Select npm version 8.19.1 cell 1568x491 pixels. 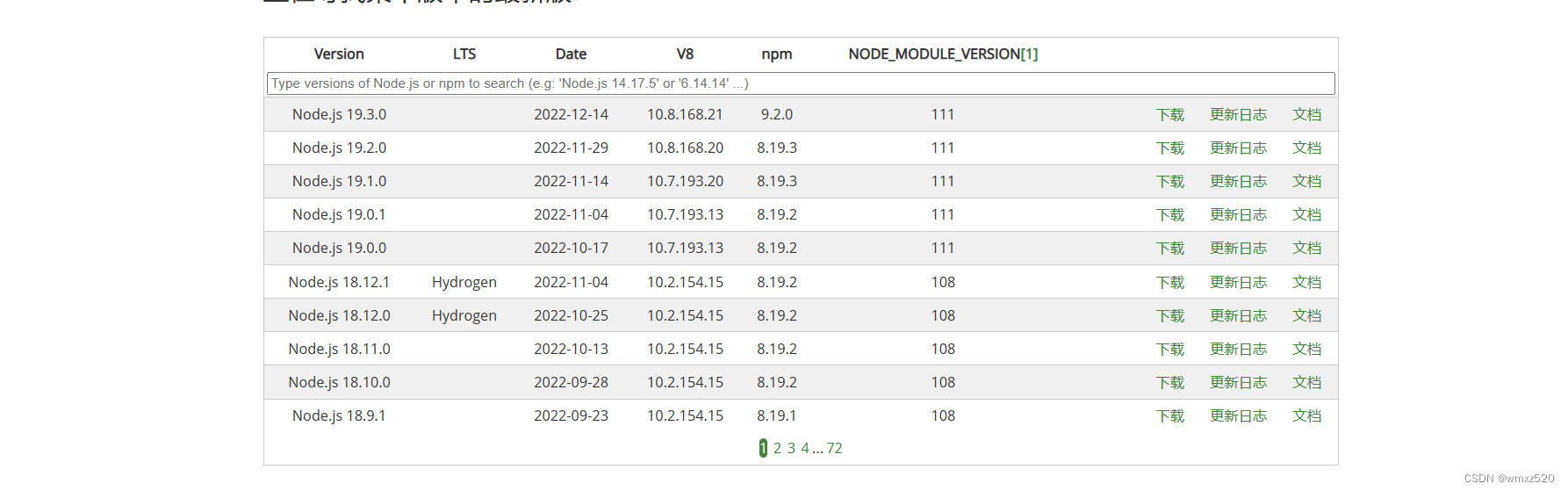(777, 416)
